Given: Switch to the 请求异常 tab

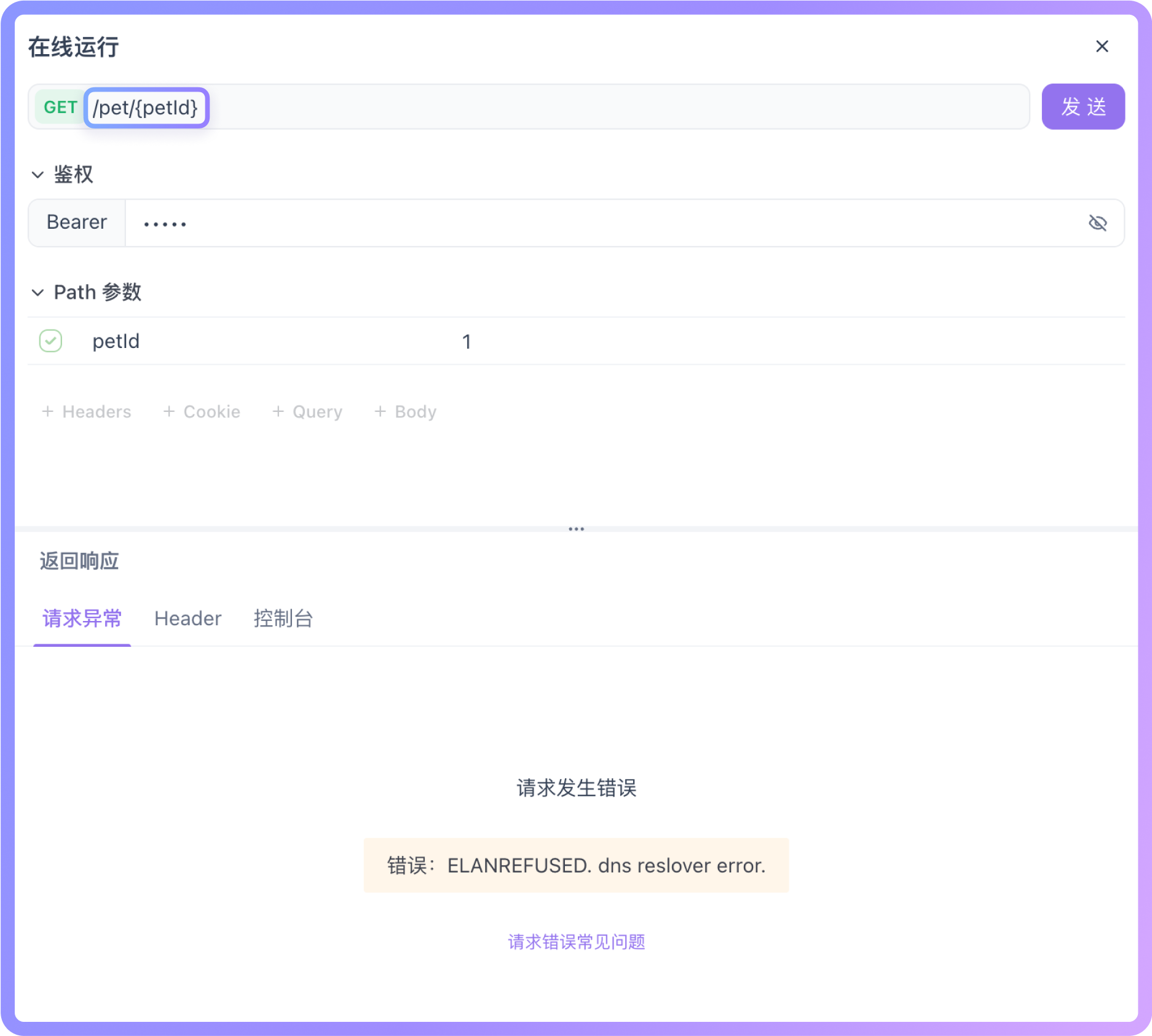Looking at the screenshot, I should pos(82,618).
